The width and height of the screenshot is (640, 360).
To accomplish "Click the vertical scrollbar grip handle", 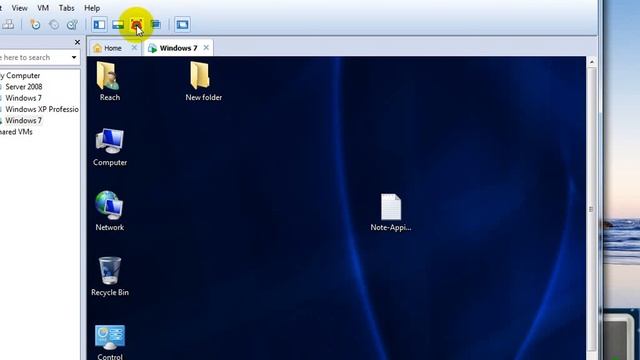I will coord(591,209).
